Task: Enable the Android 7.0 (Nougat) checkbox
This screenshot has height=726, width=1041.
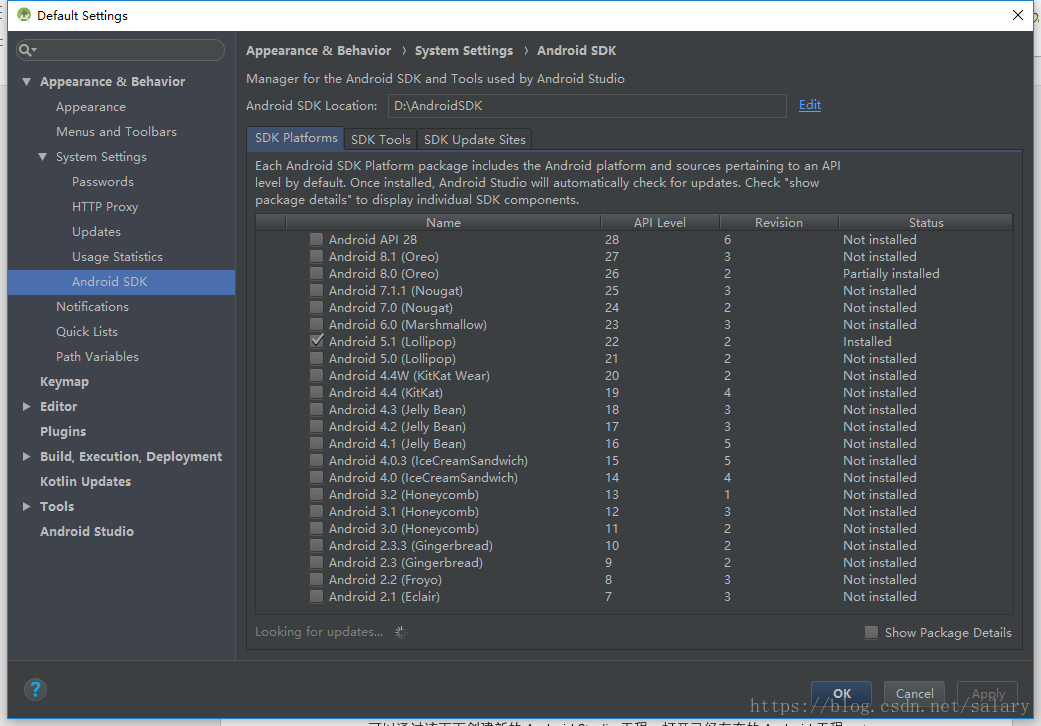Action: coord(317,307)
